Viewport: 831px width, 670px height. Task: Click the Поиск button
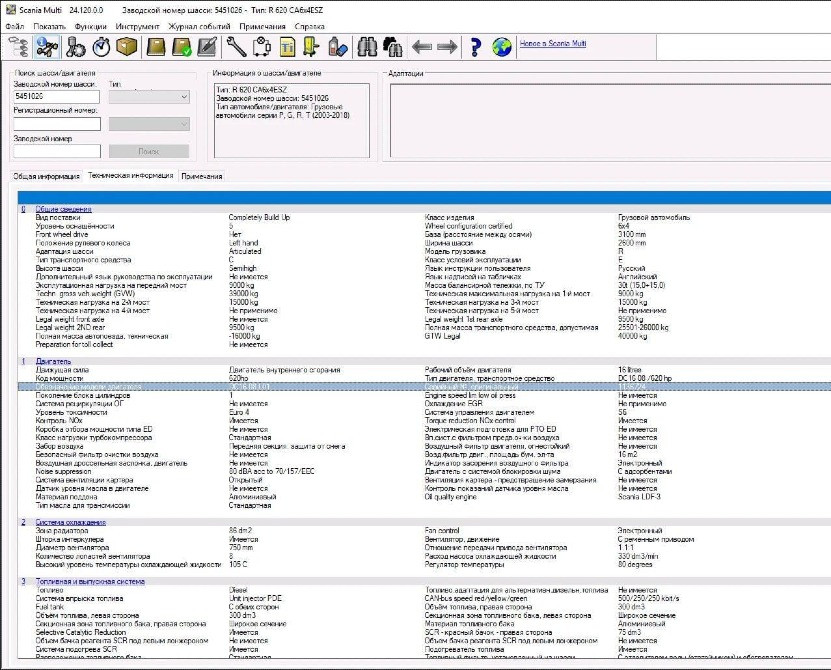click(149, 151)
